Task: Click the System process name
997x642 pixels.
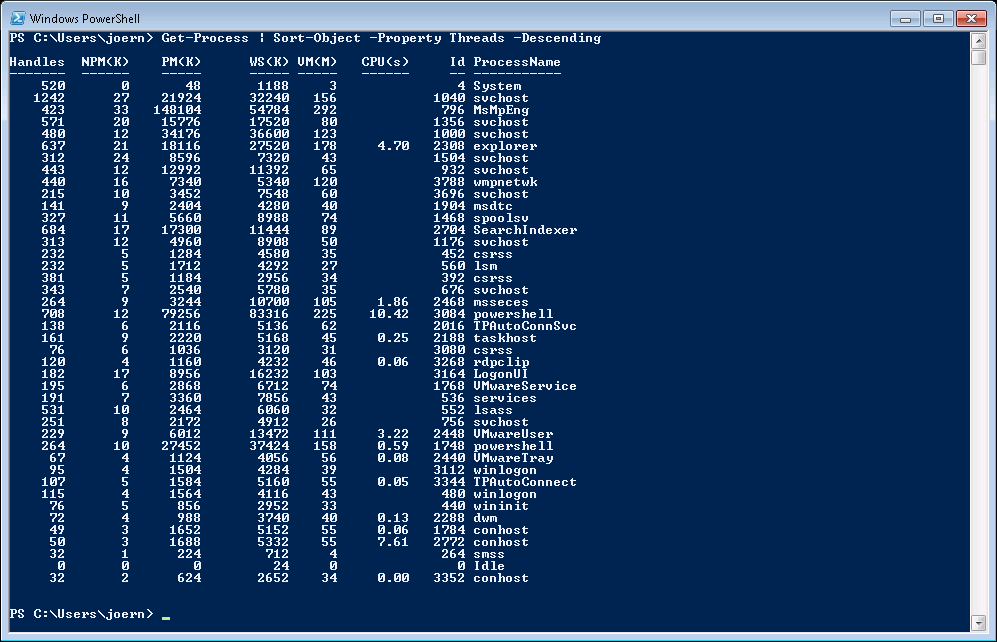Action: click(x=497, y=86)
